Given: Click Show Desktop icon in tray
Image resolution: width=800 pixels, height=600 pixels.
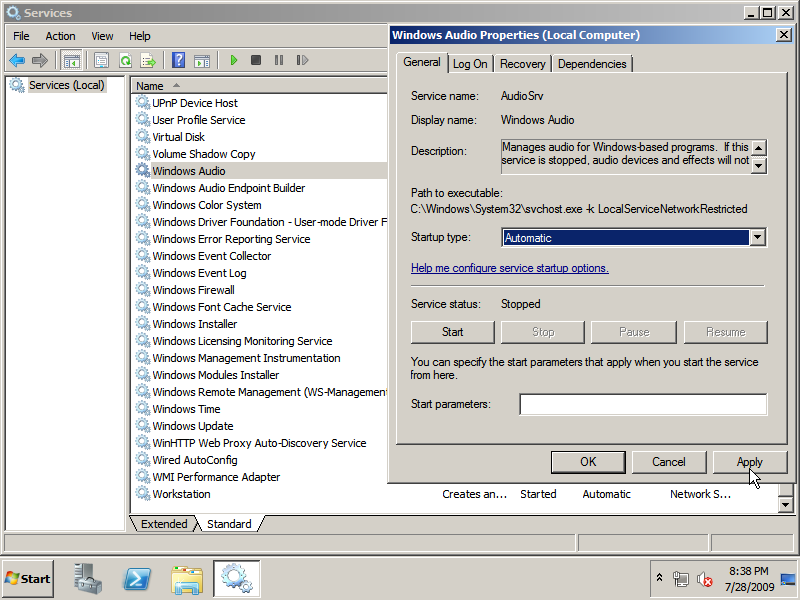Looking at the screenshot, I should pyautogui.click(x=788, y=579).
